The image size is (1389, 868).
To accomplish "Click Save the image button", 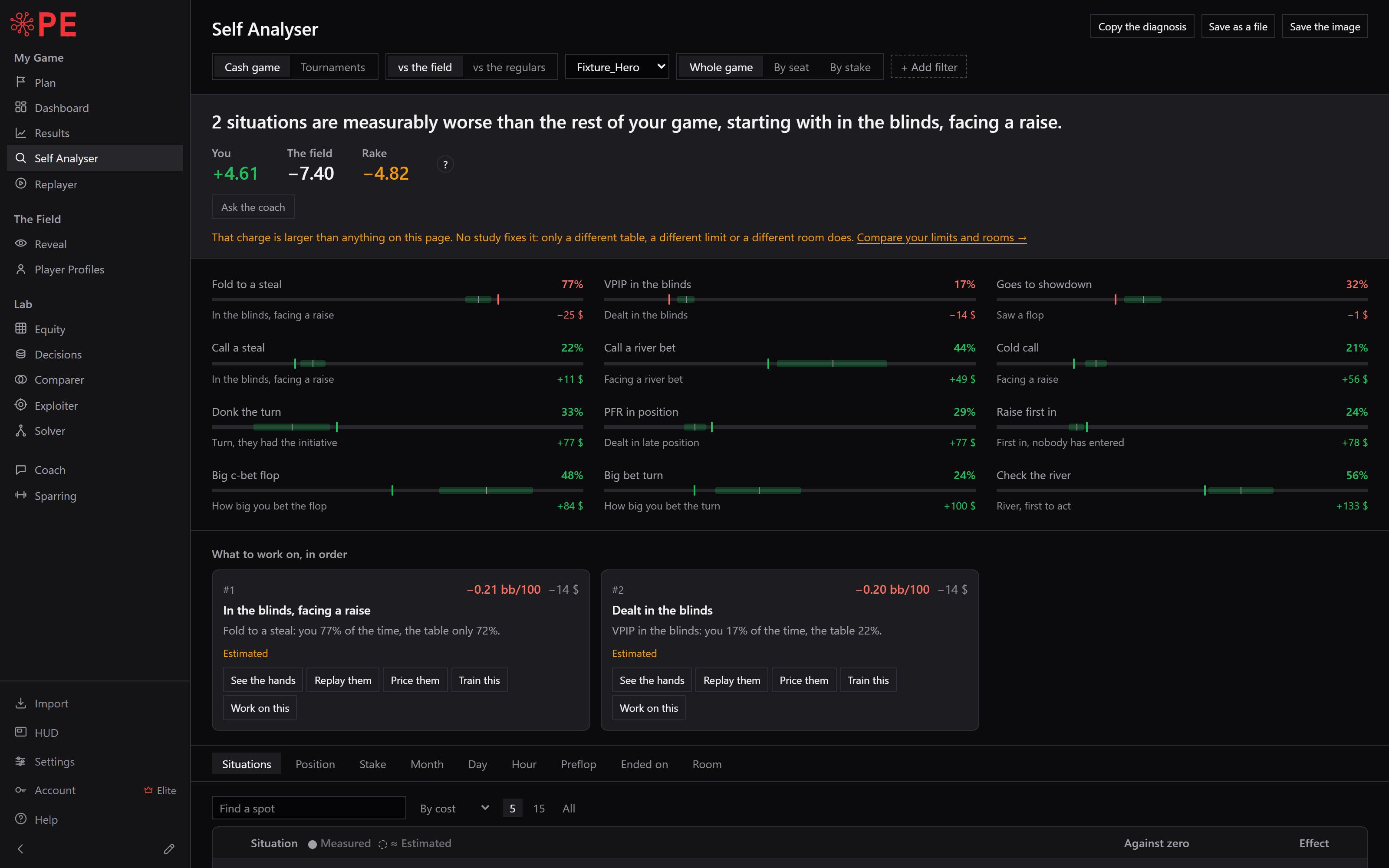I will pos(1325,26).
